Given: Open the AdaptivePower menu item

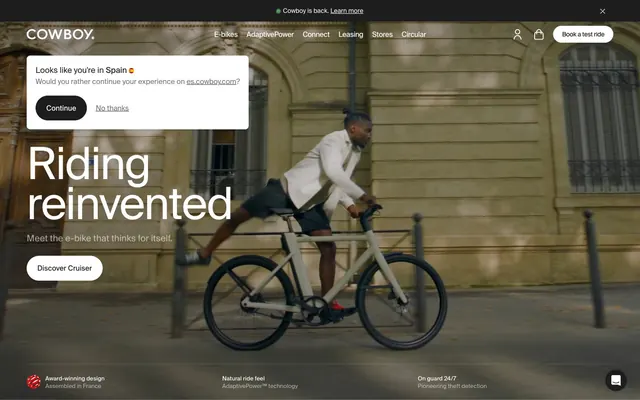Looking at the screenshot, I should [x=270, y=34].
